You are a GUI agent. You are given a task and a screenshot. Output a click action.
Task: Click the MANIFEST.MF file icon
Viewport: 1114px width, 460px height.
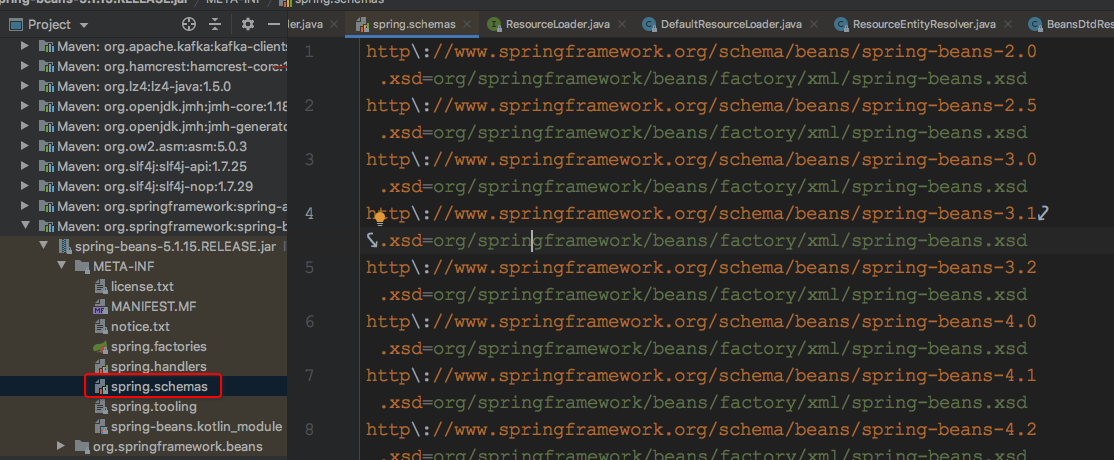(x=100, y=307)
